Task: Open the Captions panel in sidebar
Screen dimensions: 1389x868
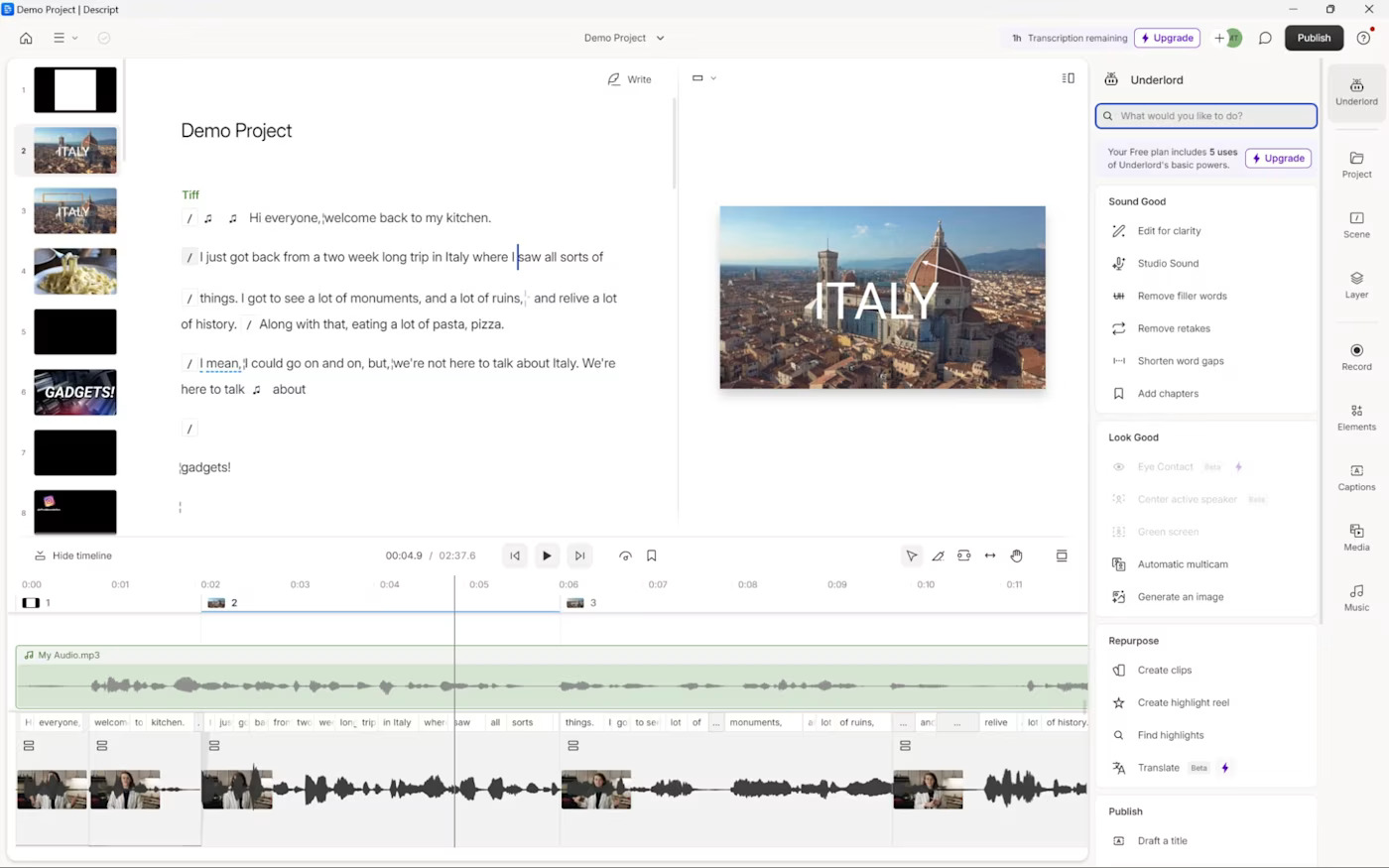Action: [1356, 476]
